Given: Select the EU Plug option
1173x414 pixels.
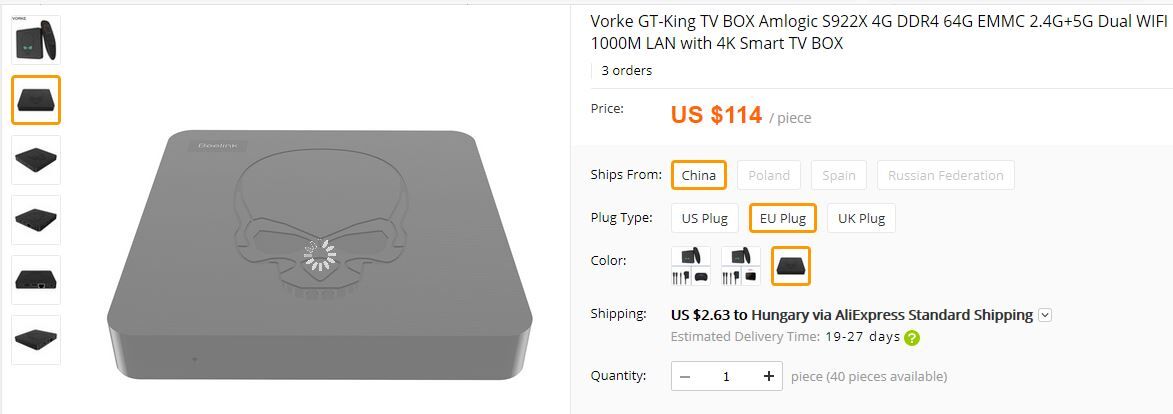Looking at the screenshot, I should 782,219.
